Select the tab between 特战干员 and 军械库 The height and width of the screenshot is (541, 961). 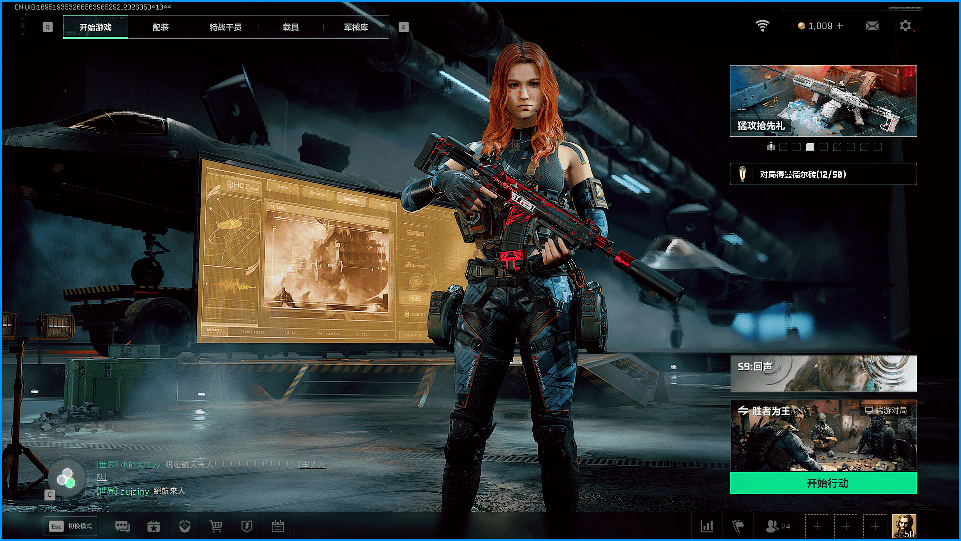(x=291, y=27)
